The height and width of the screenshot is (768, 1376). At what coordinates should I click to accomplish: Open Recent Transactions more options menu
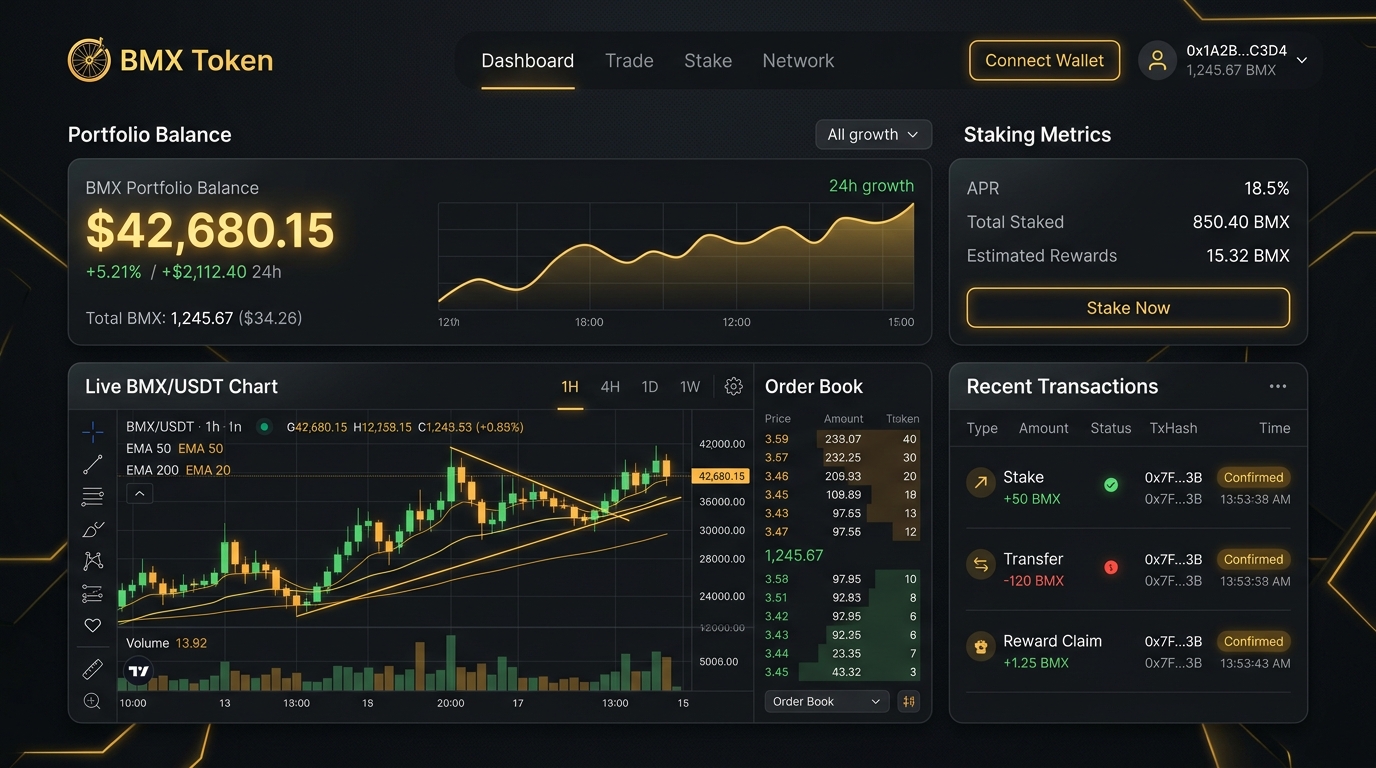click(1277, 387)
